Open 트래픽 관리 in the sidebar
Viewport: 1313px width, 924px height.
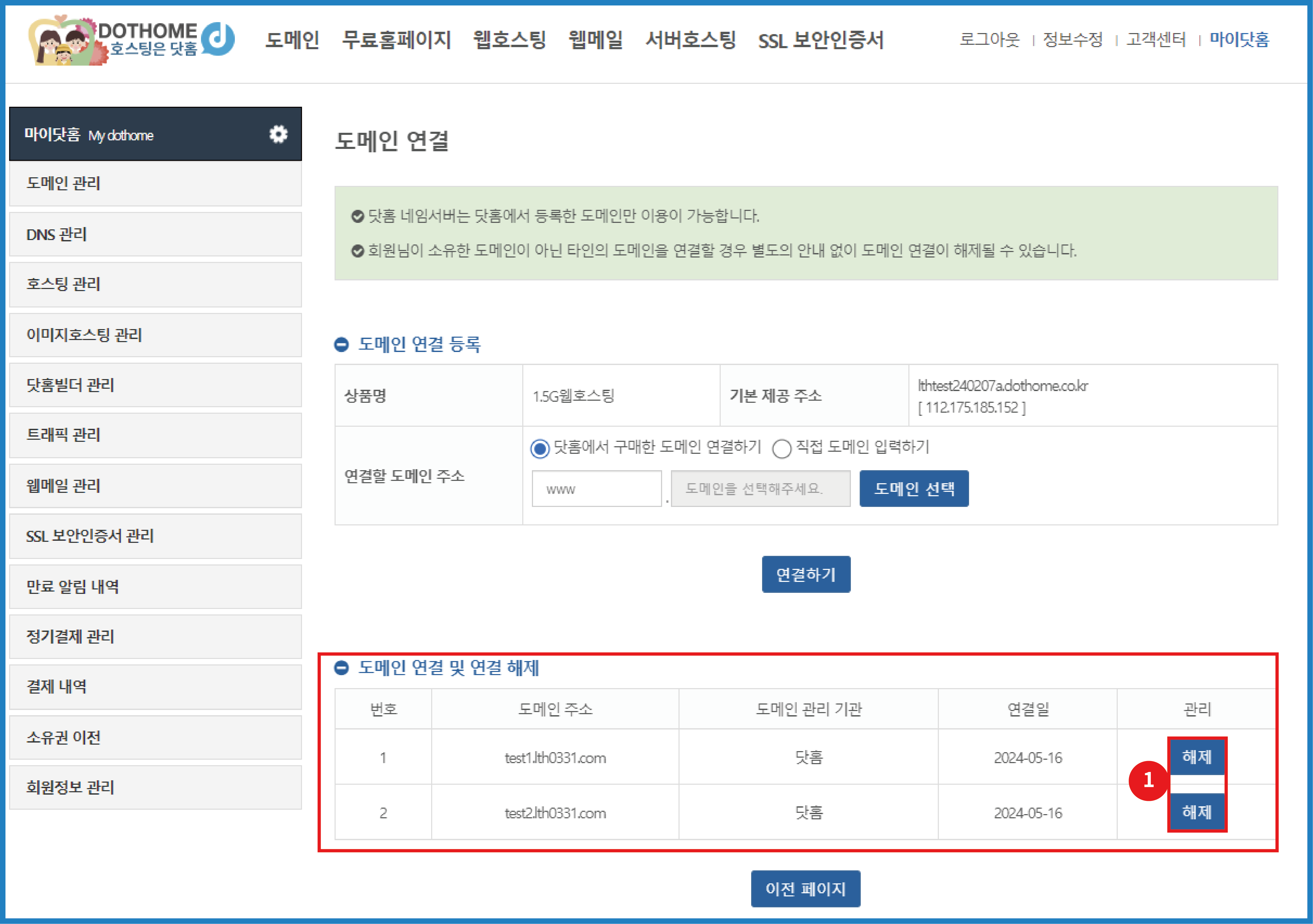click(64, 435)
